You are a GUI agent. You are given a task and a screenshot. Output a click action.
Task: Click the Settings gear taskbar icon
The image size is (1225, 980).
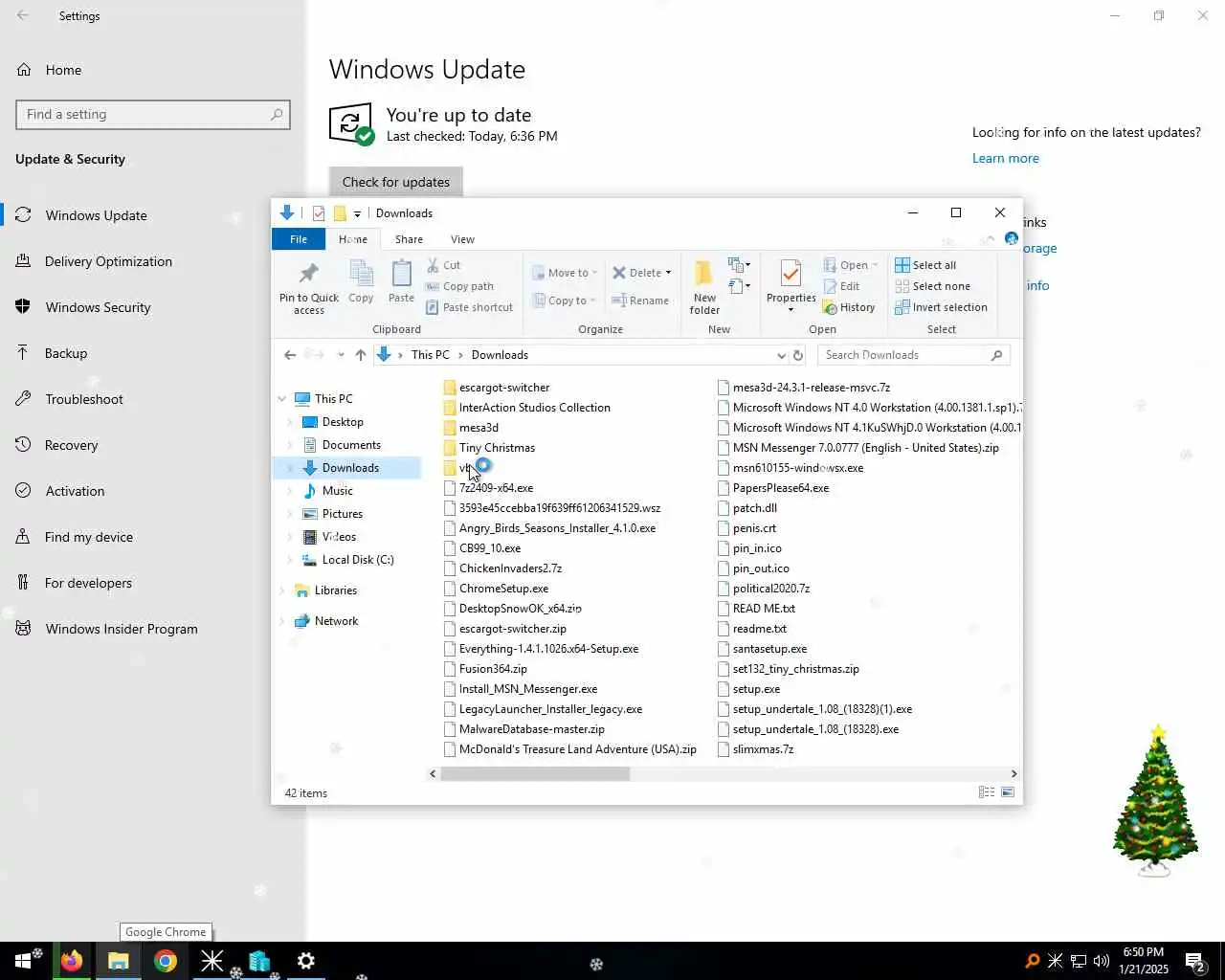[306, 961]
